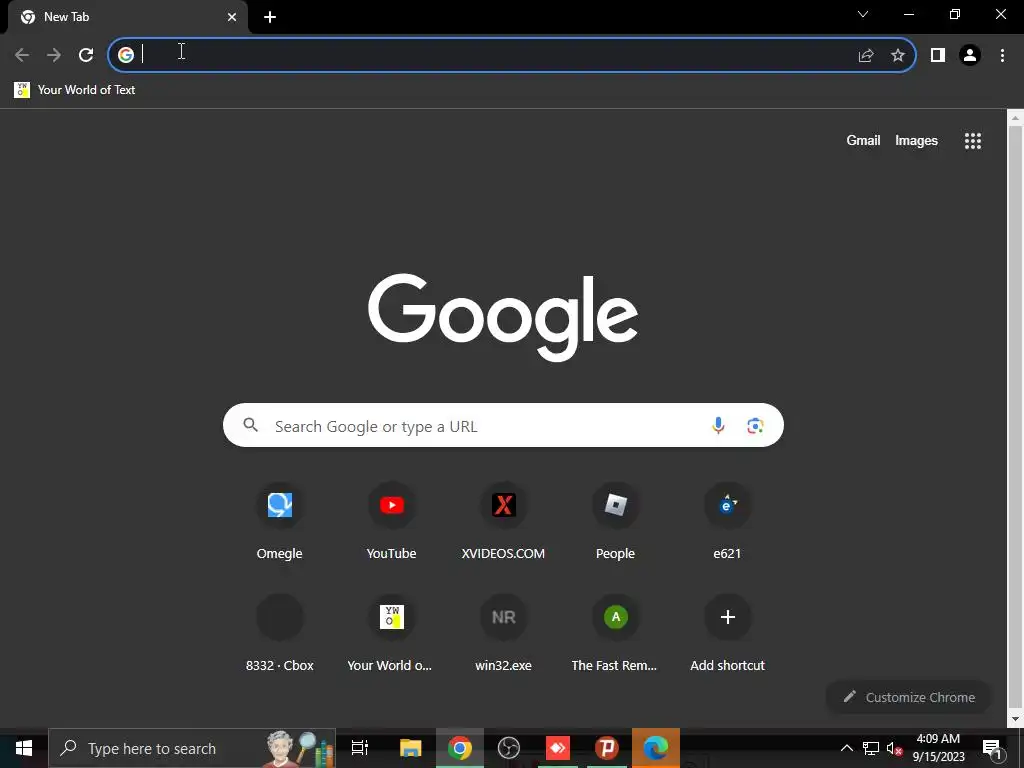This screenshot has height=768, width=1024.
Task: Click the forward navigation arrow
Action: click(x=54, y=55)
